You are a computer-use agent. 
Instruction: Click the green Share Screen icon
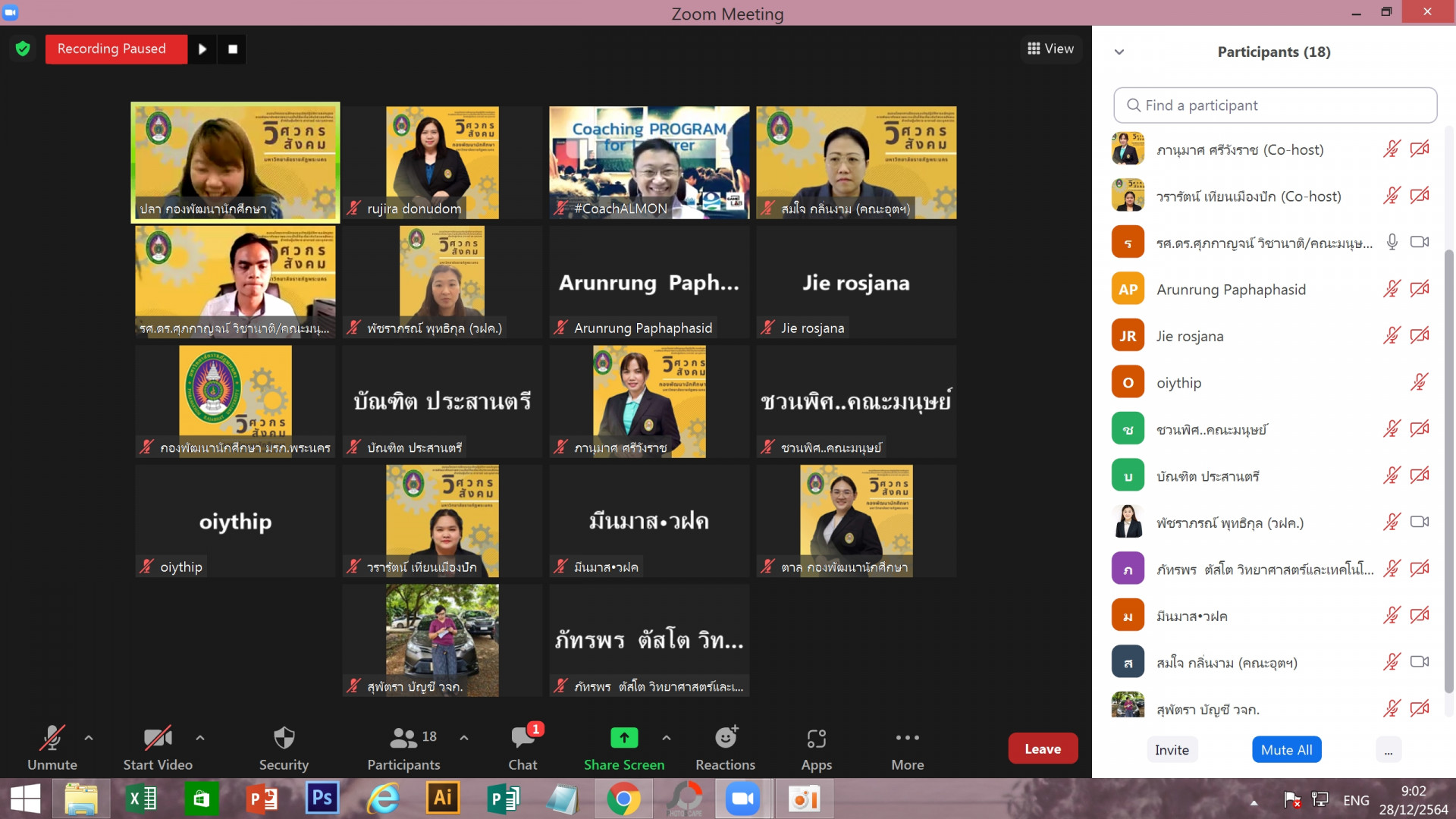pyautogui.click(x=623, y=737)
